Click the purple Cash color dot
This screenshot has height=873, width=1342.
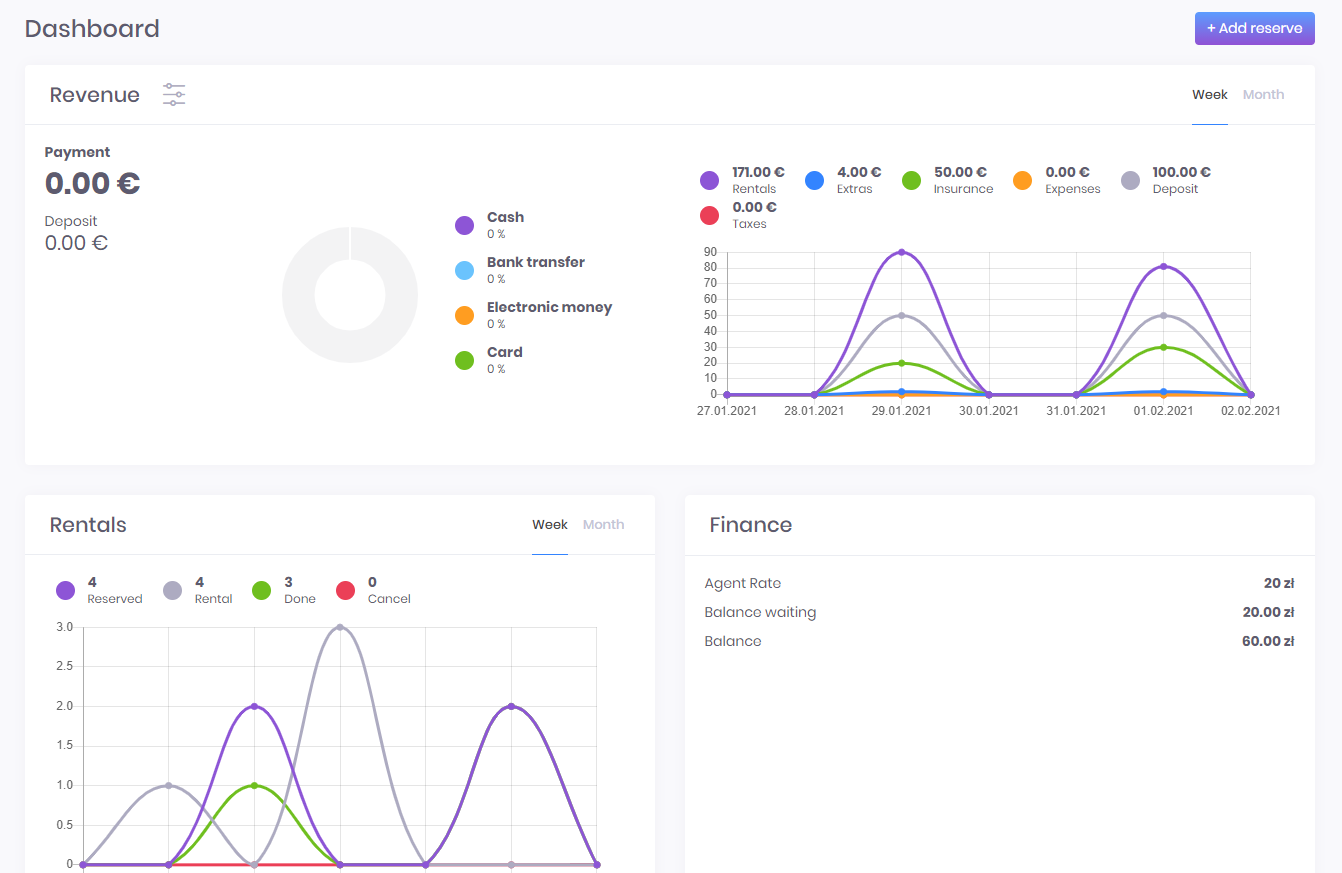point(464,225)
